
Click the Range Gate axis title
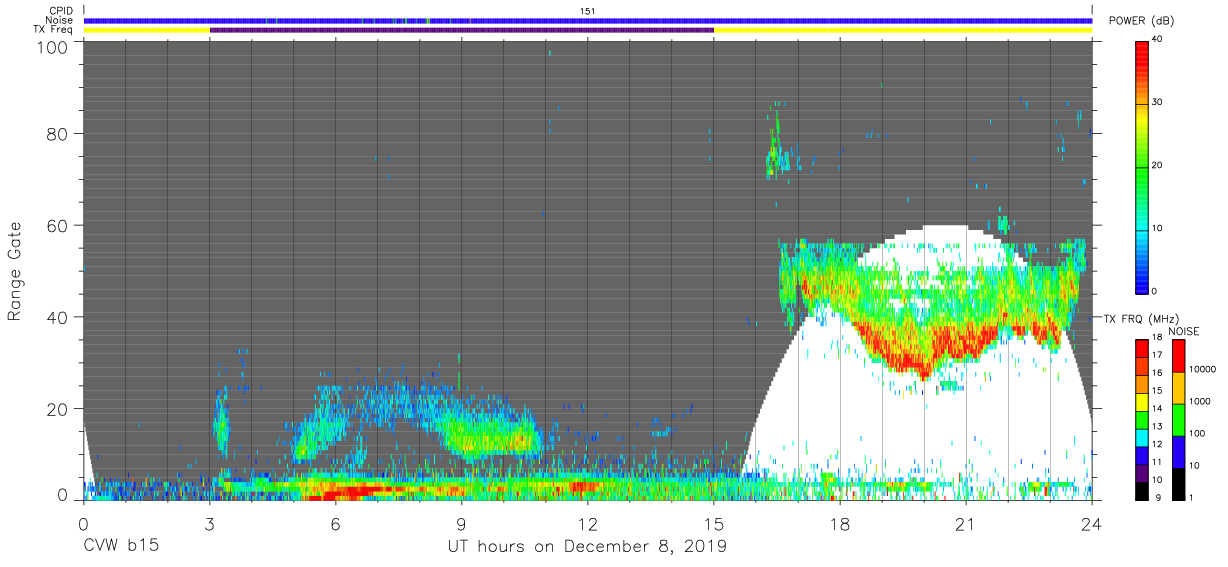pyautogui.click(x=15, y=272)
